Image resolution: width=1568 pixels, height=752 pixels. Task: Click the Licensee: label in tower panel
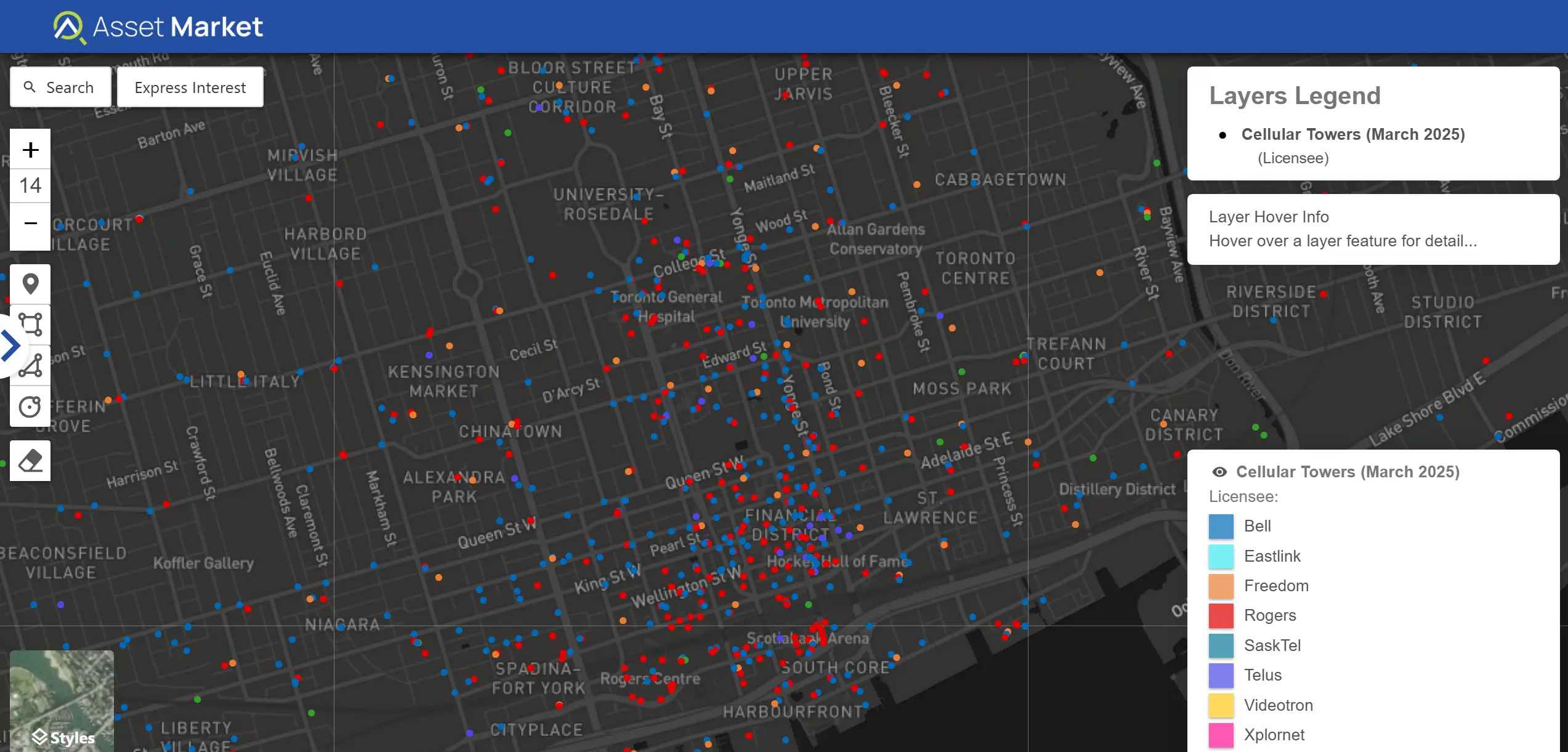(x=1243, y=496)
